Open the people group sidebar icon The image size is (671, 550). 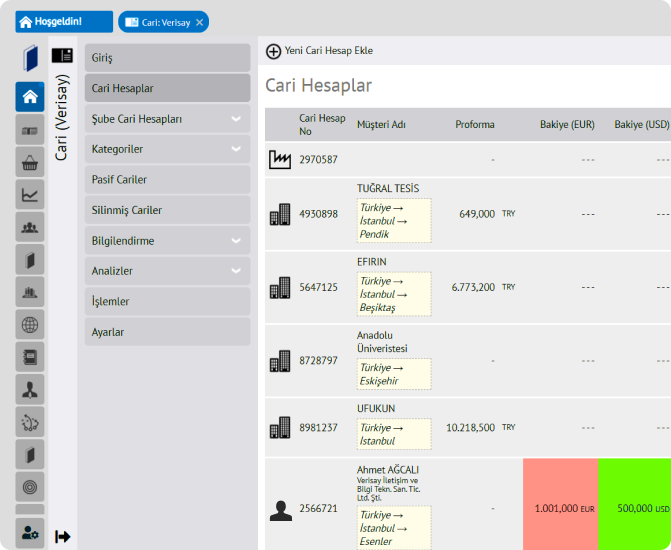click(30, 227)
